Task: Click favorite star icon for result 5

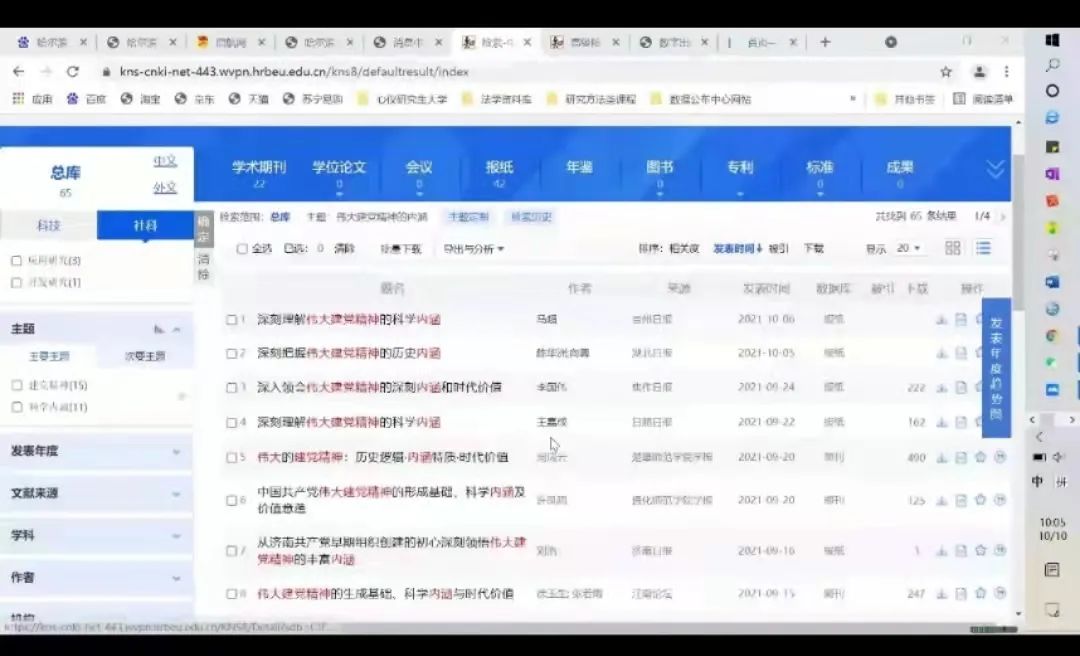Action: 980,457
